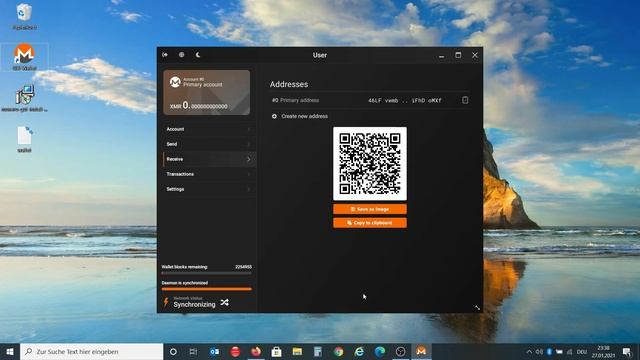Open the red round app in taskbar
This screenshot has width=640, height=360.
pos(235,351)
